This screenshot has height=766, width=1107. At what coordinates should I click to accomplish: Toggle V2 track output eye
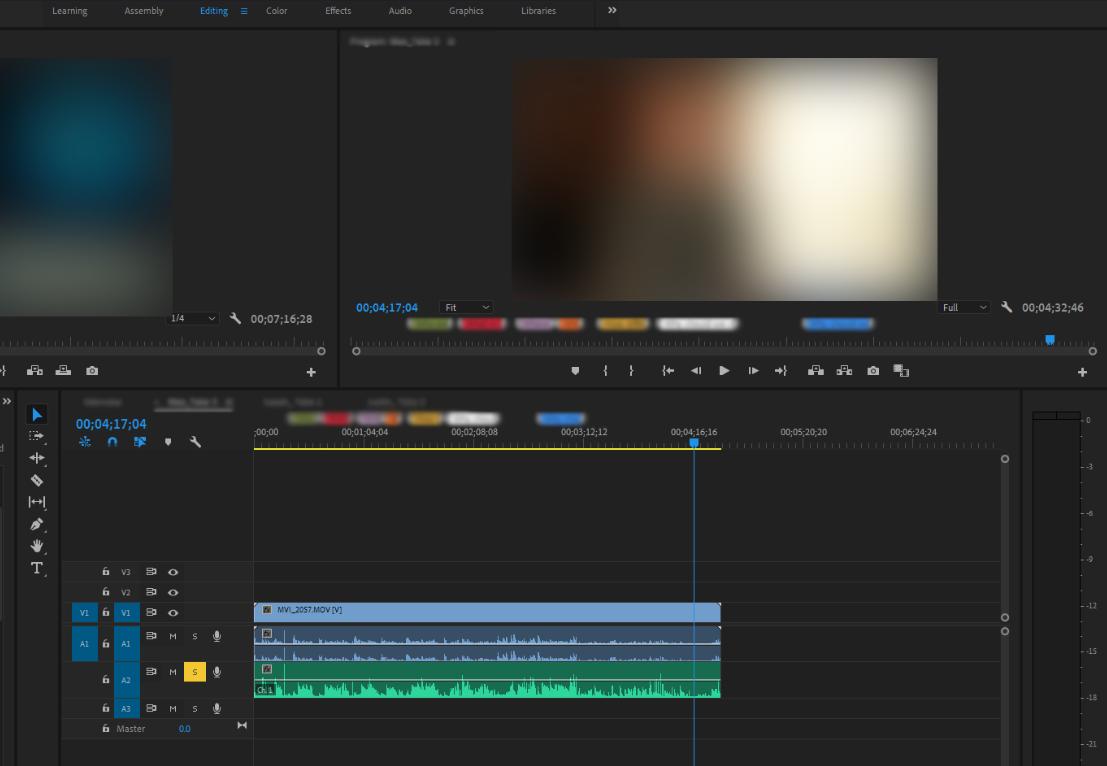173,592
